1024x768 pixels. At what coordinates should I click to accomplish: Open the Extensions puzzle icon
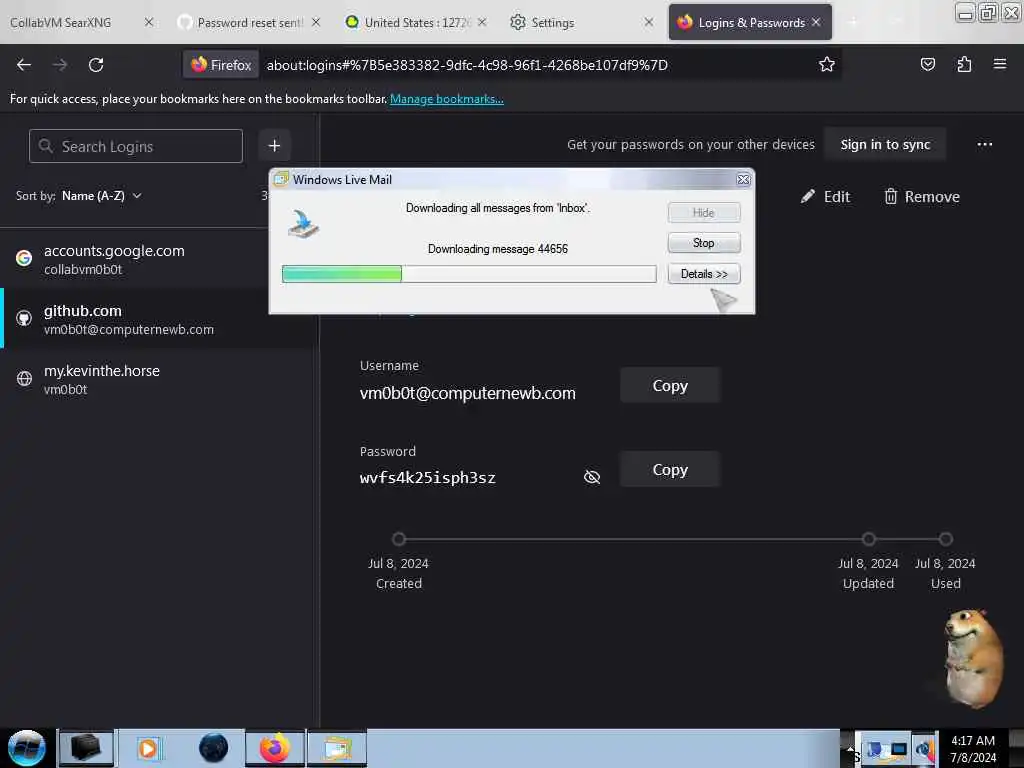coord(964,64)
